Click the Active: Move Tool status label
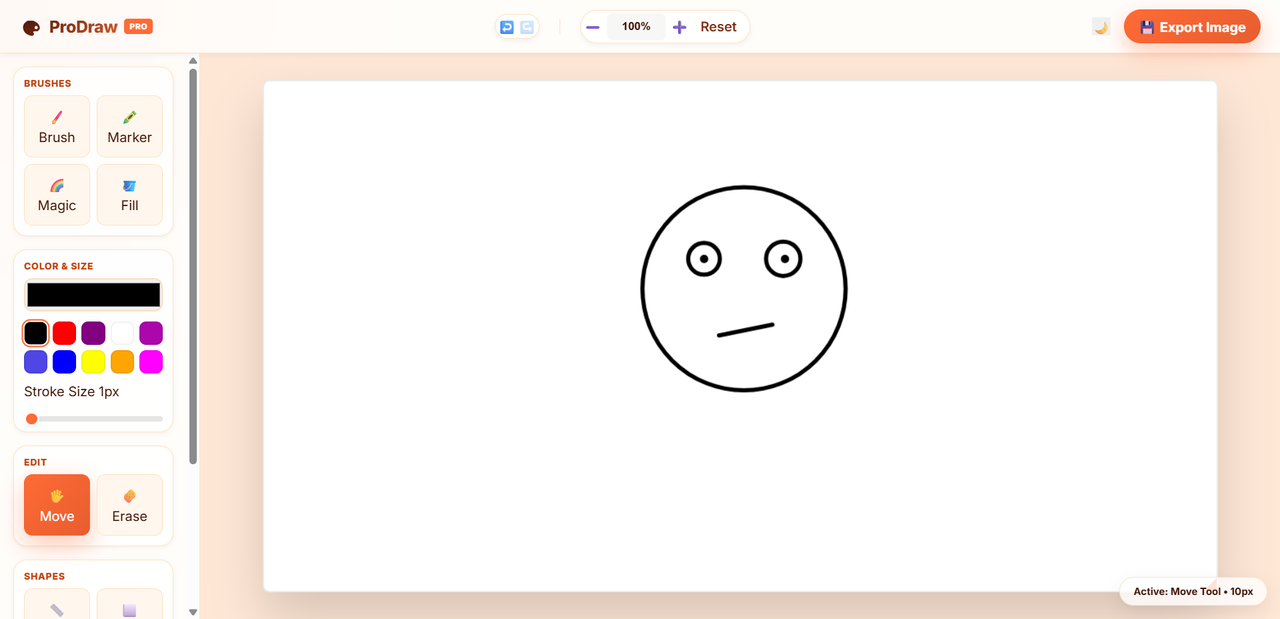This screenshot has width=1280, height=619. tap(1193, 591)
